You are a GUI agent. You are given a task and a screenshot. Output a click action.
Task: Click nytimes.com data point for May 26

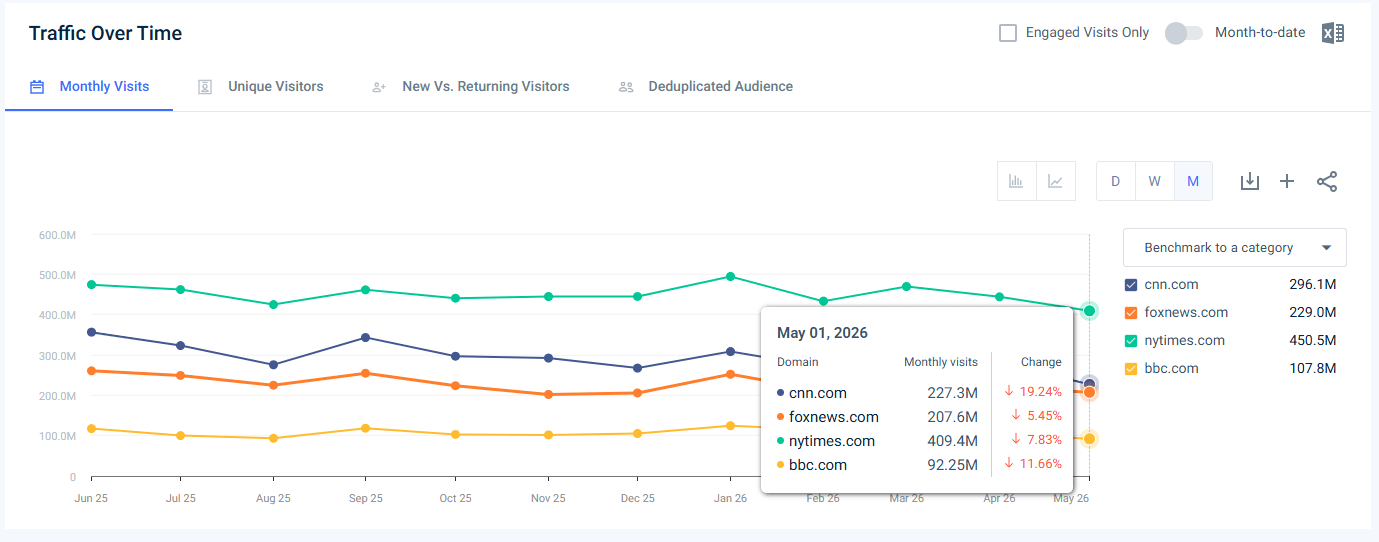(x=1089, y=311)
